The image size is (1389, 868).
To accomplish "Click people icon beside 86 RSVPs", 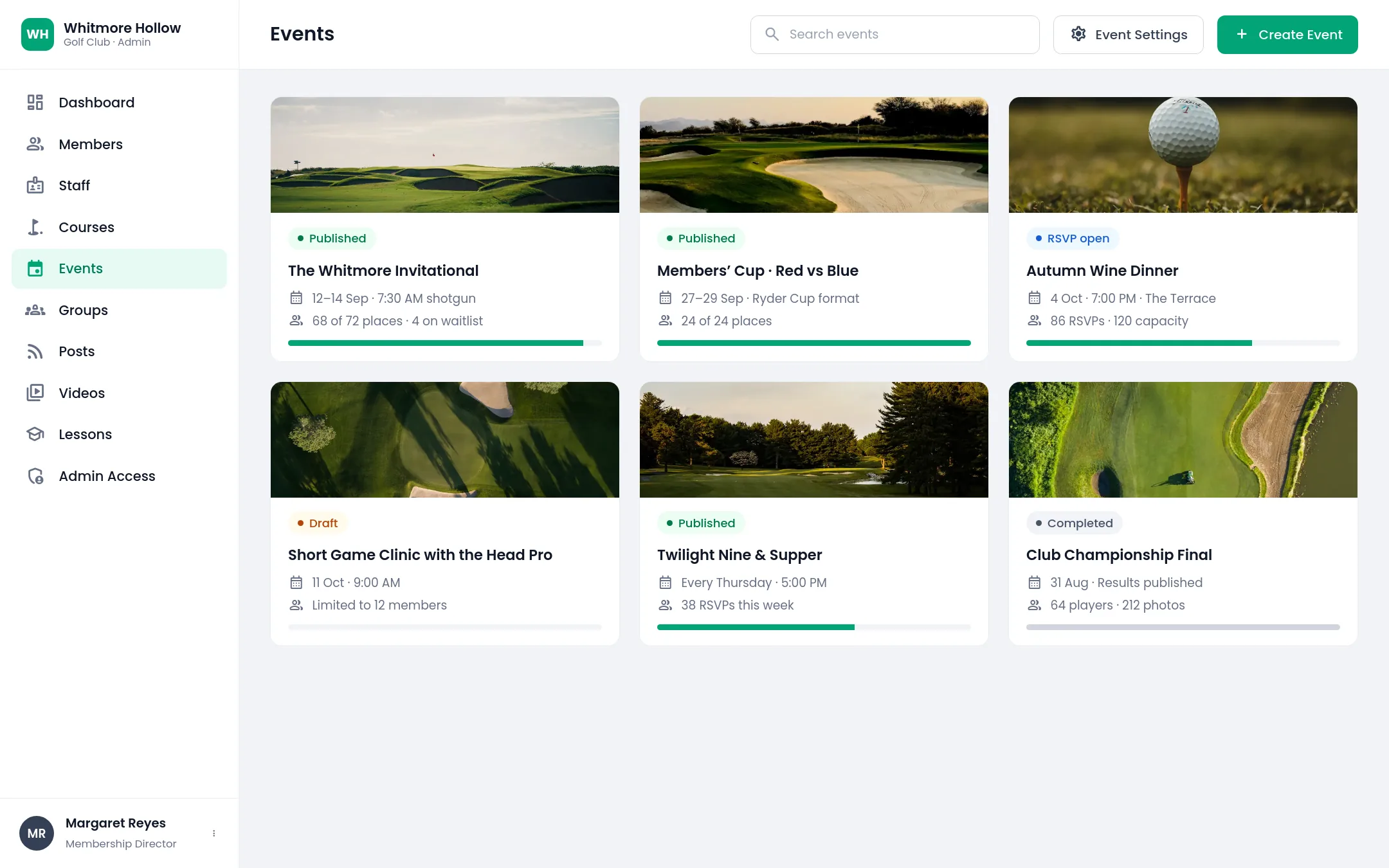I will click(x=1035, y=320).
